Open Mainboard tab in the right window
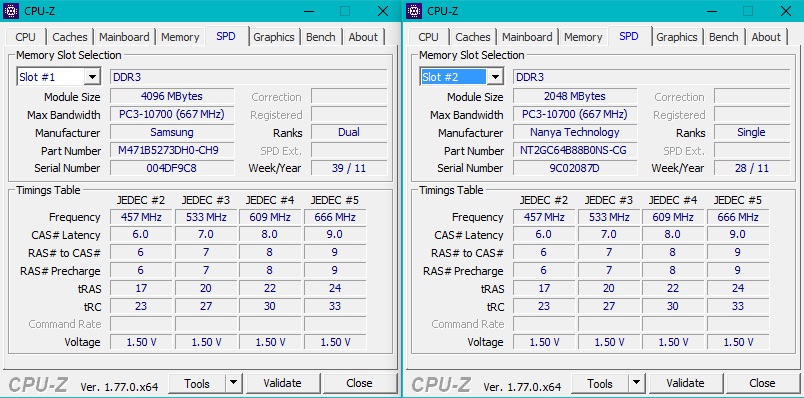 point(527,37)
